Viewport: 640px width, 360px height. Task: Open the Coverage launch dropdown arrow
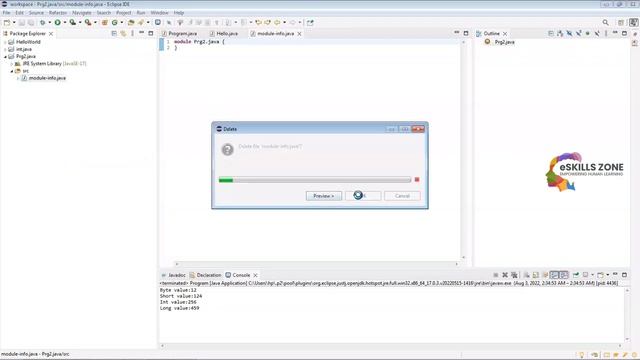(x=80, y=23)
